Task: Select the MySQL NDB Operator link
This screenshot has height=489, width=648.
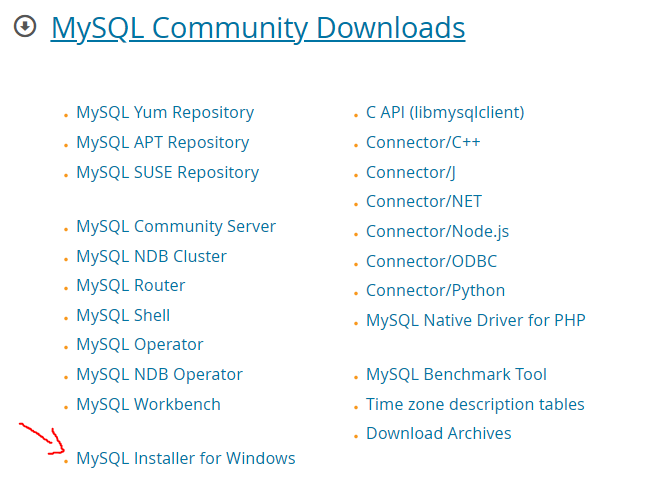Action: (159, 375)
